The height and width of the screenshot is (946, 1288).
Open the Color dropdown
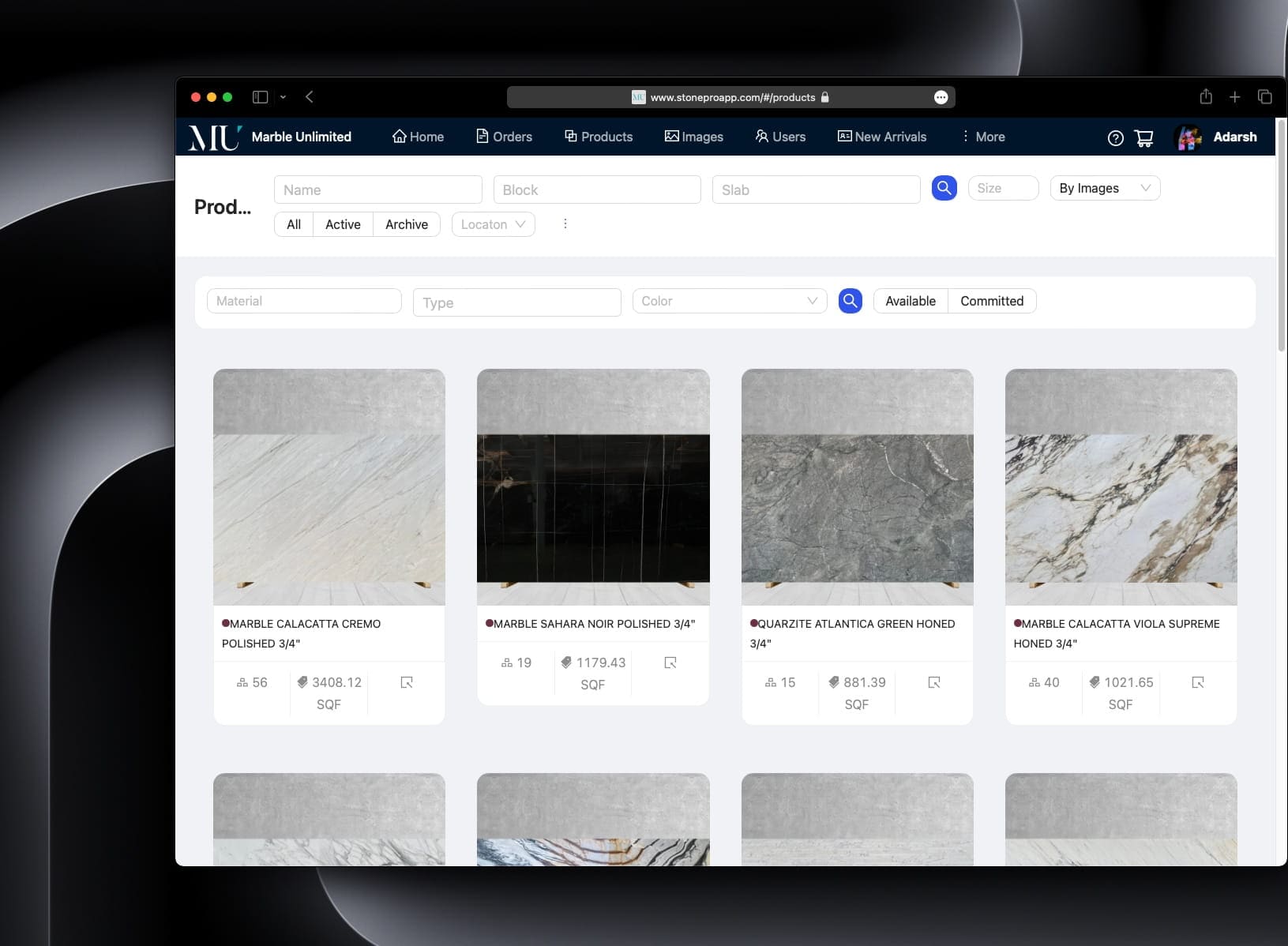point(729,301)
